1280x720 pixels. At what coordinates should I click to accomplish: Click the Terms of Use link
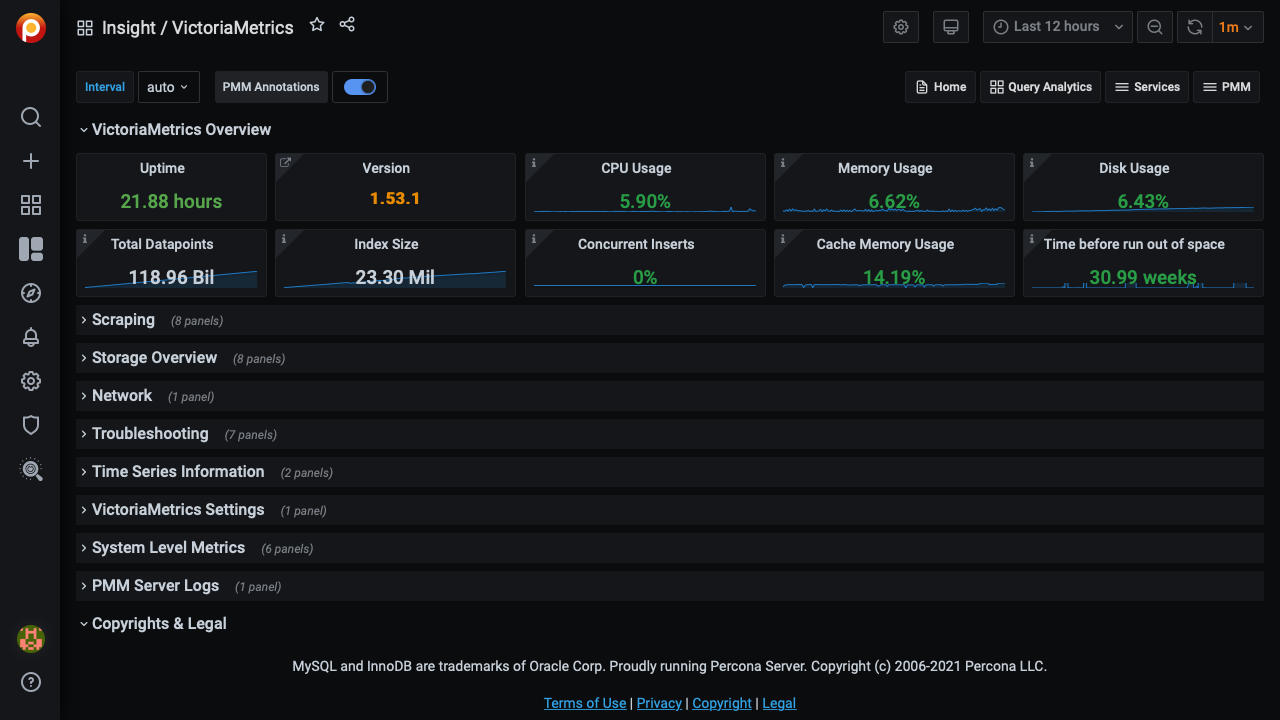tap(585, 703)
